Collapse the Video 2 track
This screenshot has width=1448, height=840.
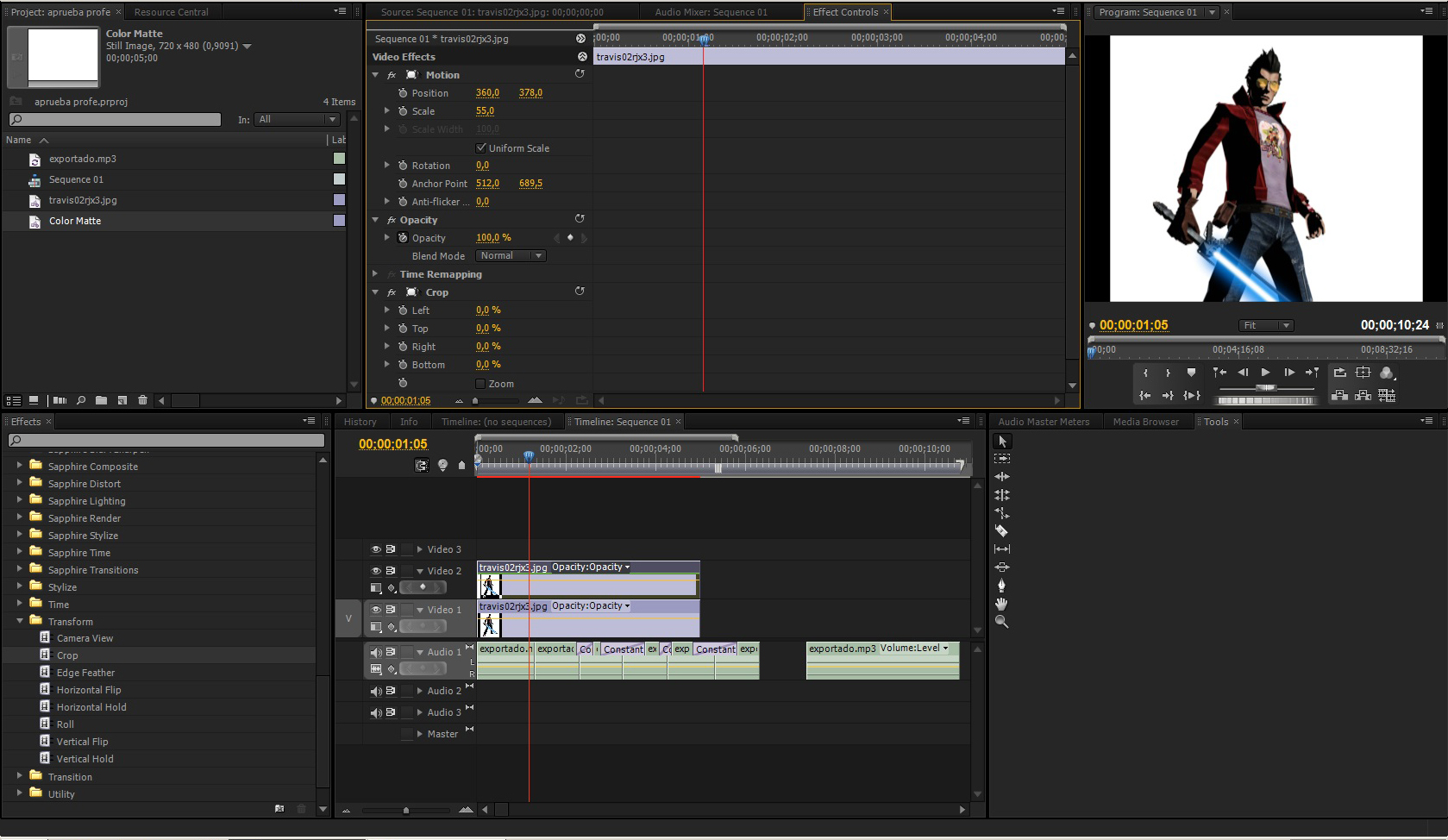tap(420, 571)
